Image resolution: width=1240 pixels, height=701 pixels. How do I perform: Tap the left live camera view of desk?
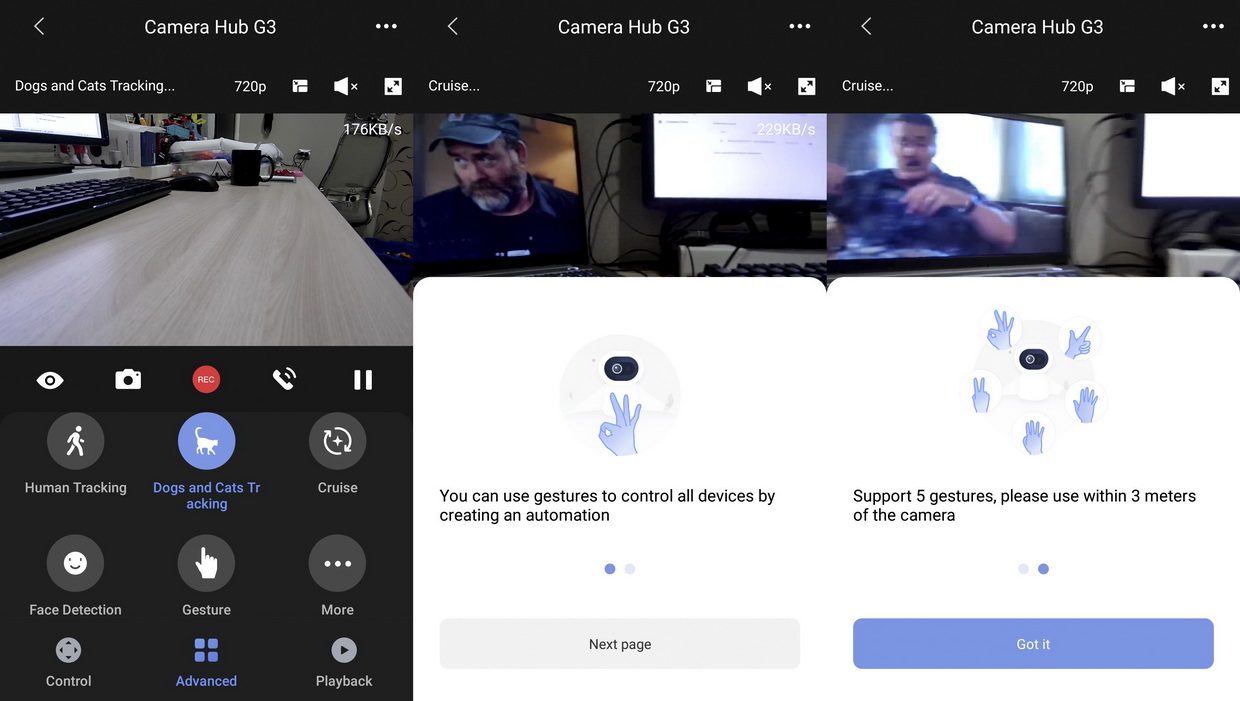coord(206,229)
